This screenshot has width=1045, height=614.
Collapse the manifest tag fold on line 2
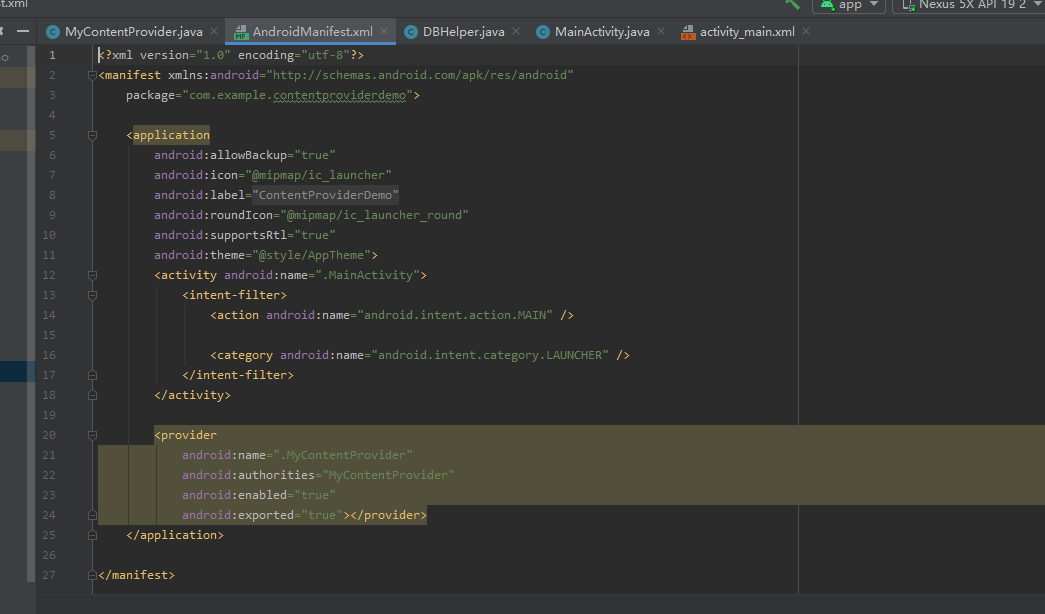tap(93, 75)
